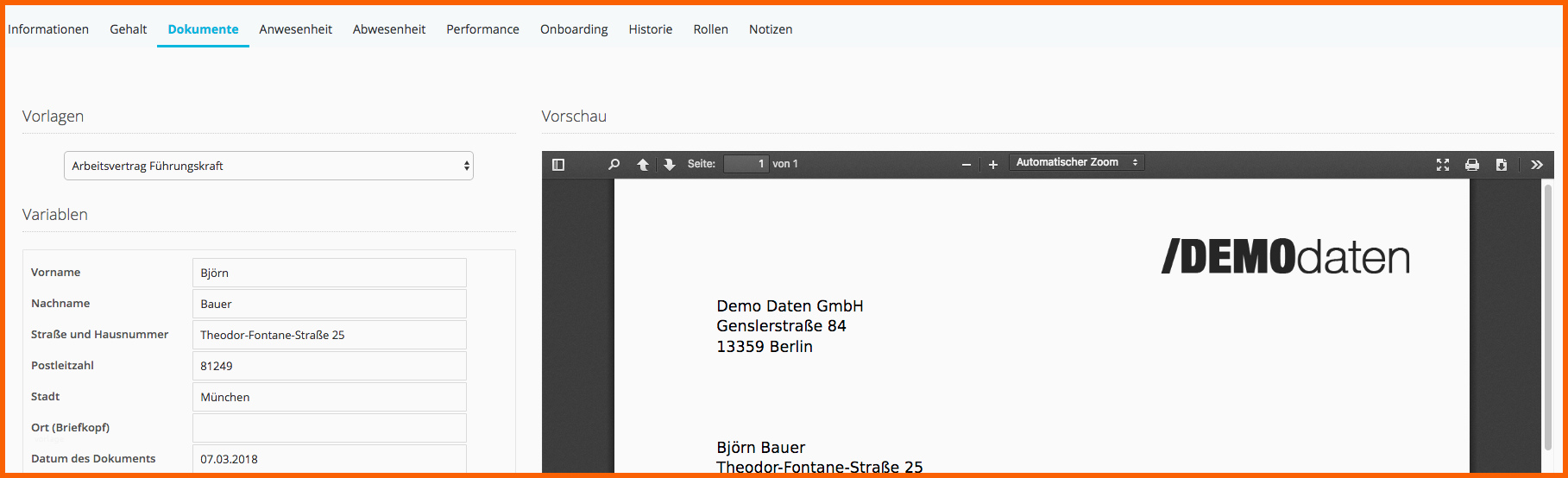Viewport: 1568px width, 478px height.
Task: Open the Arbeitsvertrag Führungskraft template dropdown
Action: click(268, 166)
